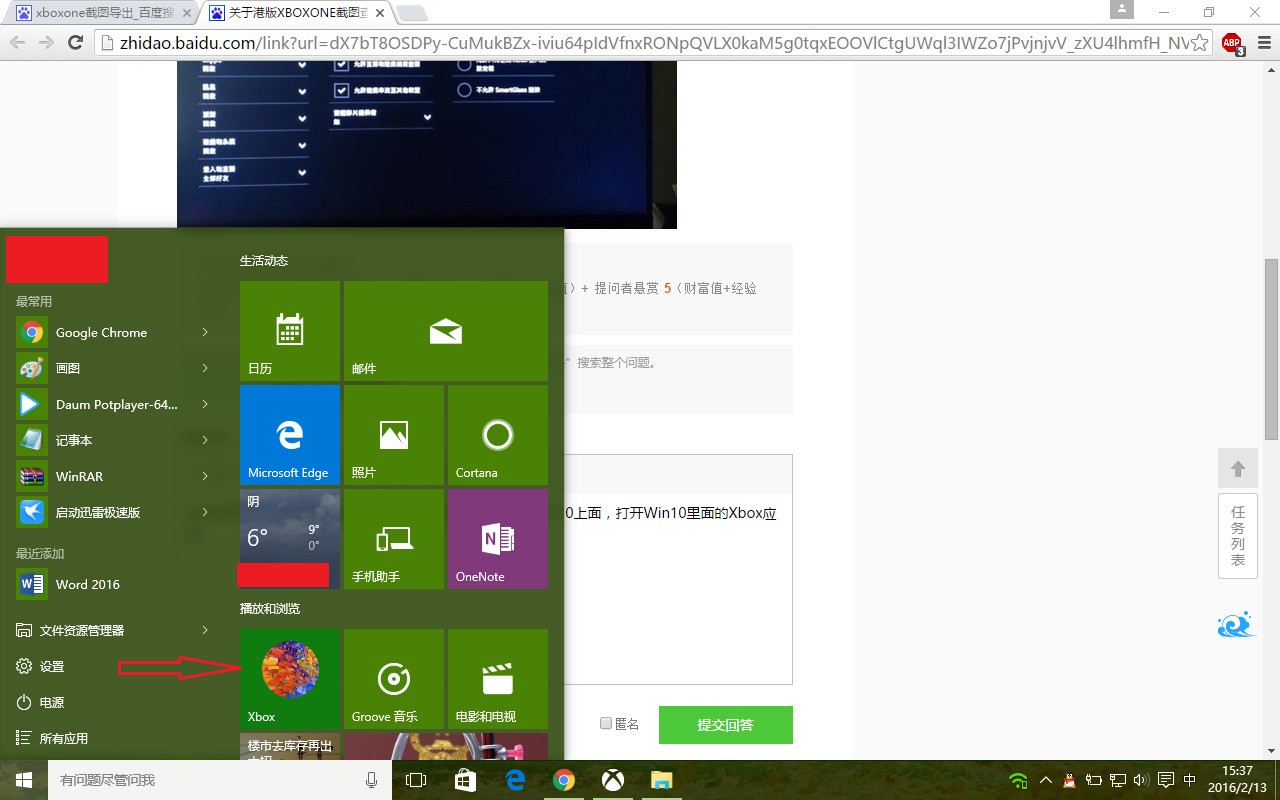This screenshot has width=1280, height=800.
Task: Click the Windows Start button
Action: point(24,780)
